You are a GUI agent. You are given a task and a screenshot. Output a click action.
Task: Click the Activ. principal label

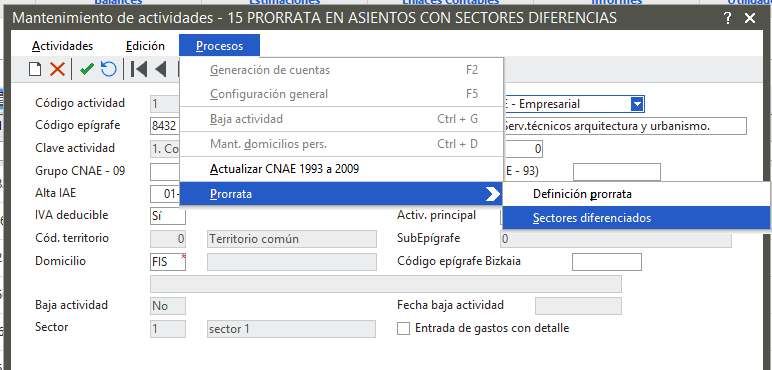click(x=436, y=215)
